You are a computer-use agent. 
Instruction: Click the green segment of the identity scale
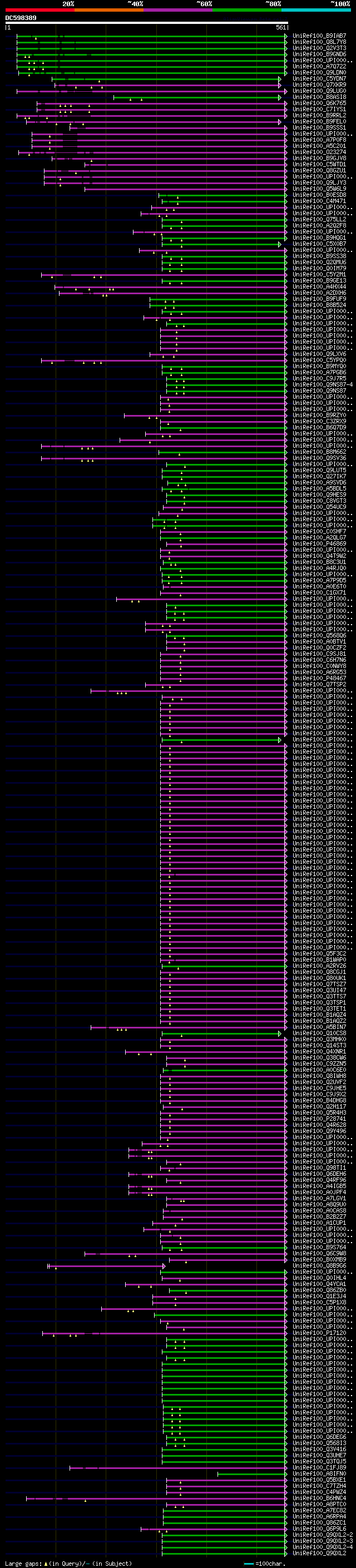click(247, 10)
